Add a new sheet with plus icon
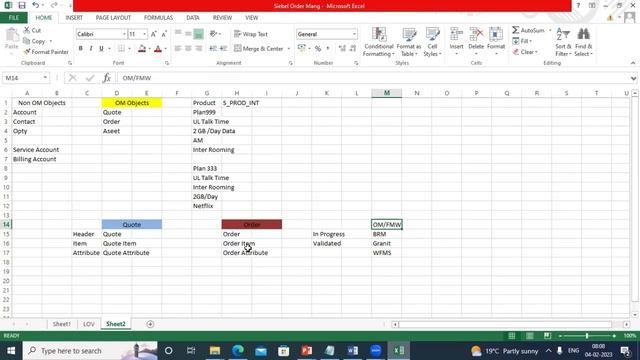640x360 pixels. [150, 324]
